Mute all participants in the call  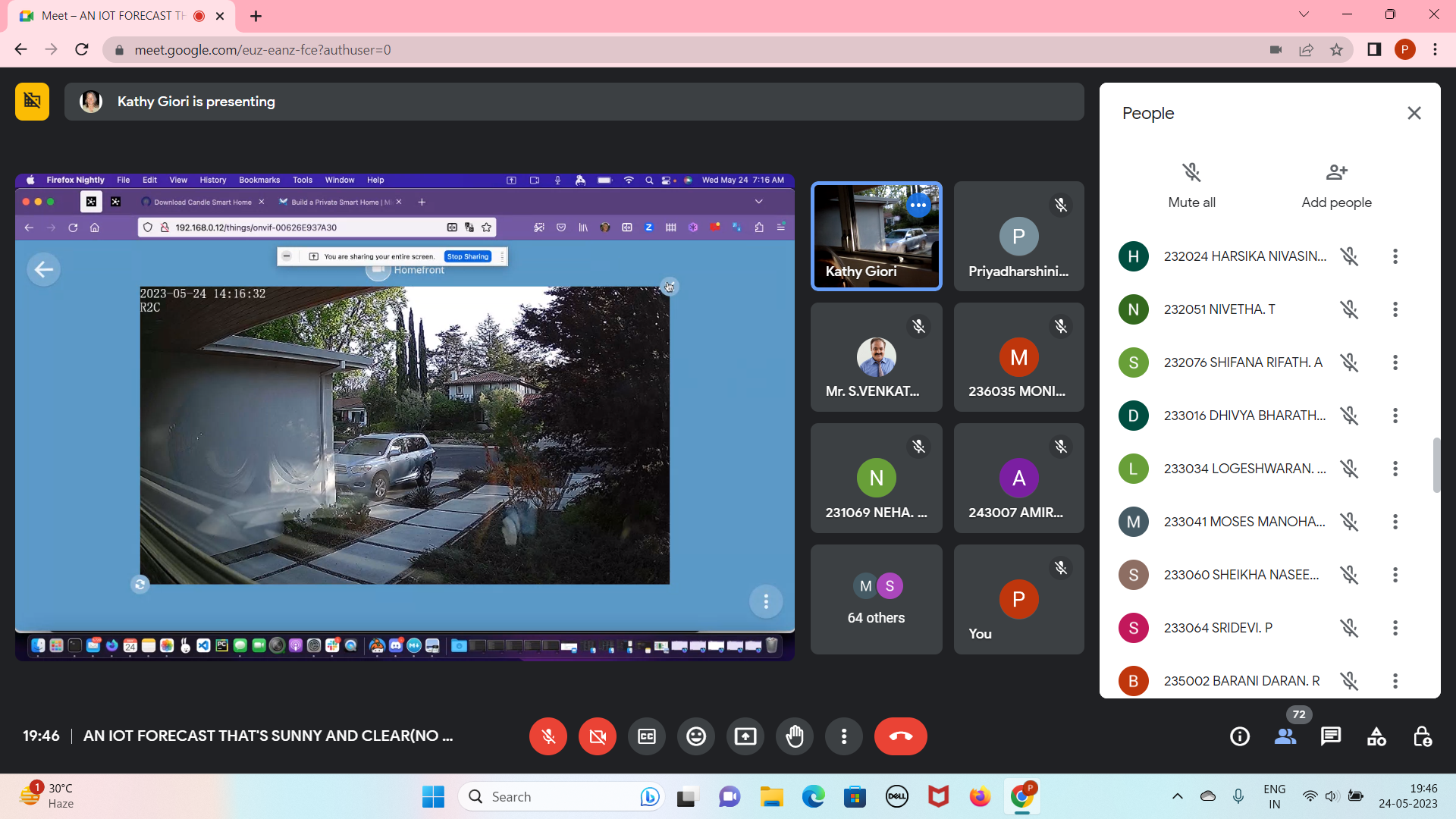click(x=1192, y=185)
